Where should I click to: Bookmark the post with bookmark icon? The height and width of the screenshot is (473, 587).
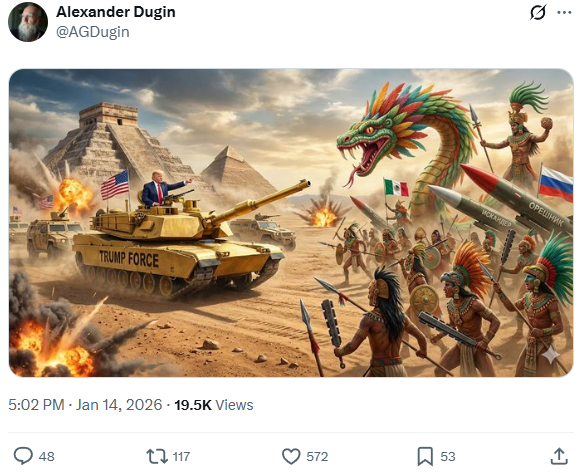[x=425, y=456]
